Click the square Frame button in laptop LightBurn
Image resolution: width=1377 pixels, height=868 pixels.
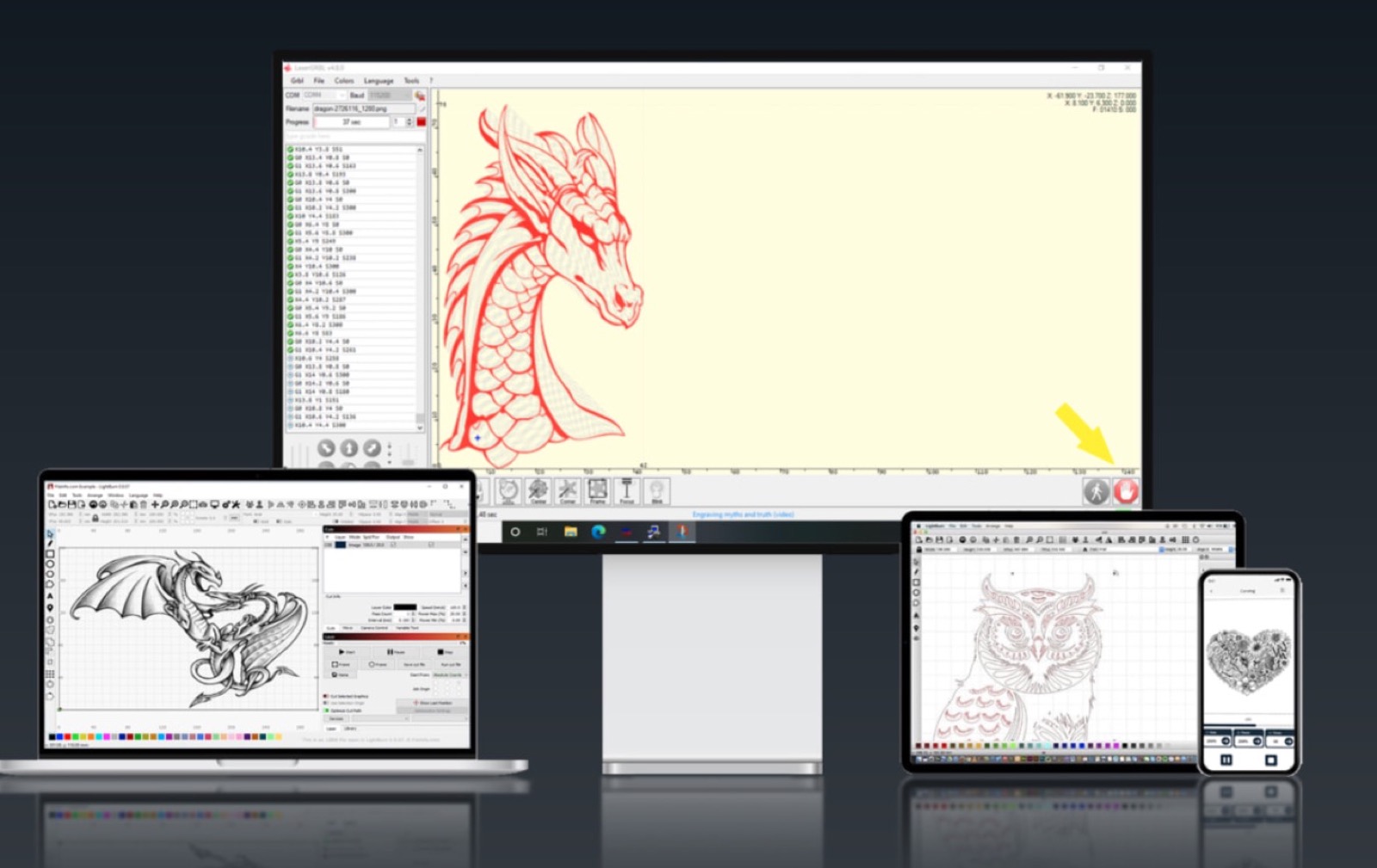341,664
